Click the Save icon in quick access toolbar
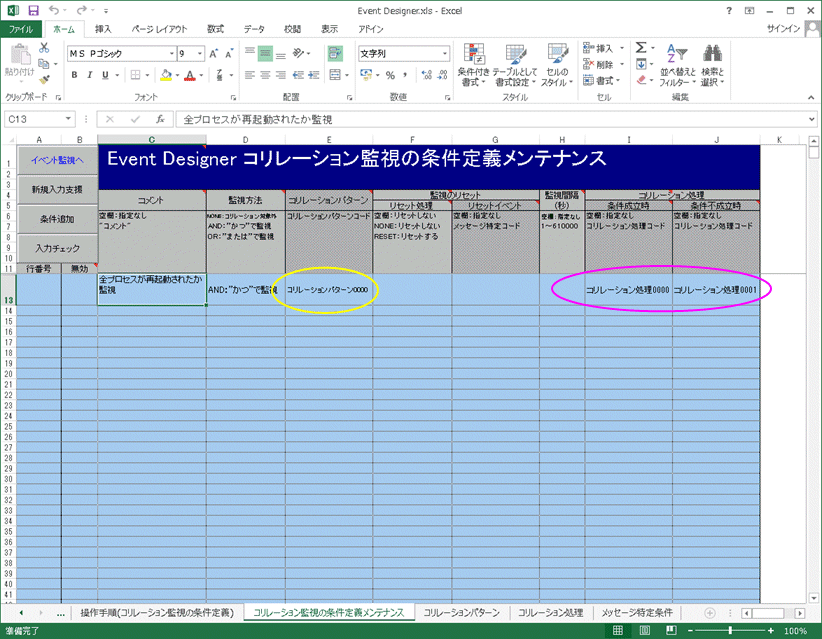 pyautogui.click(x=34, y=10)
